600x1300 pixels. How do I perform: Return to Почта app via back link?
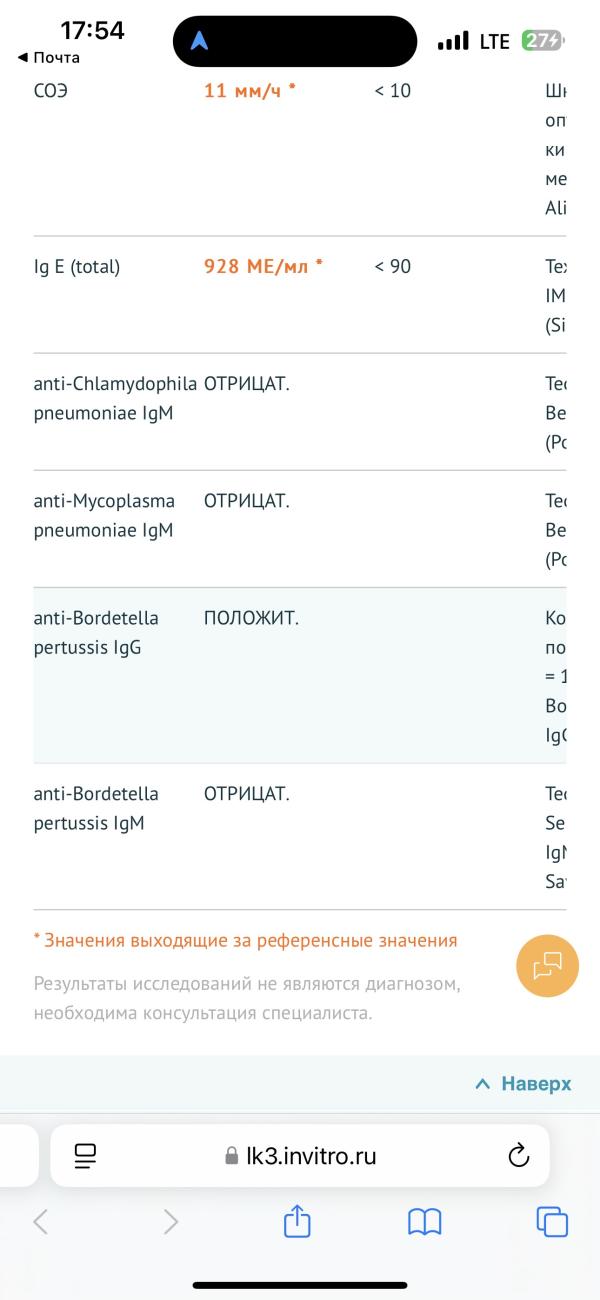tap(50, 58)
